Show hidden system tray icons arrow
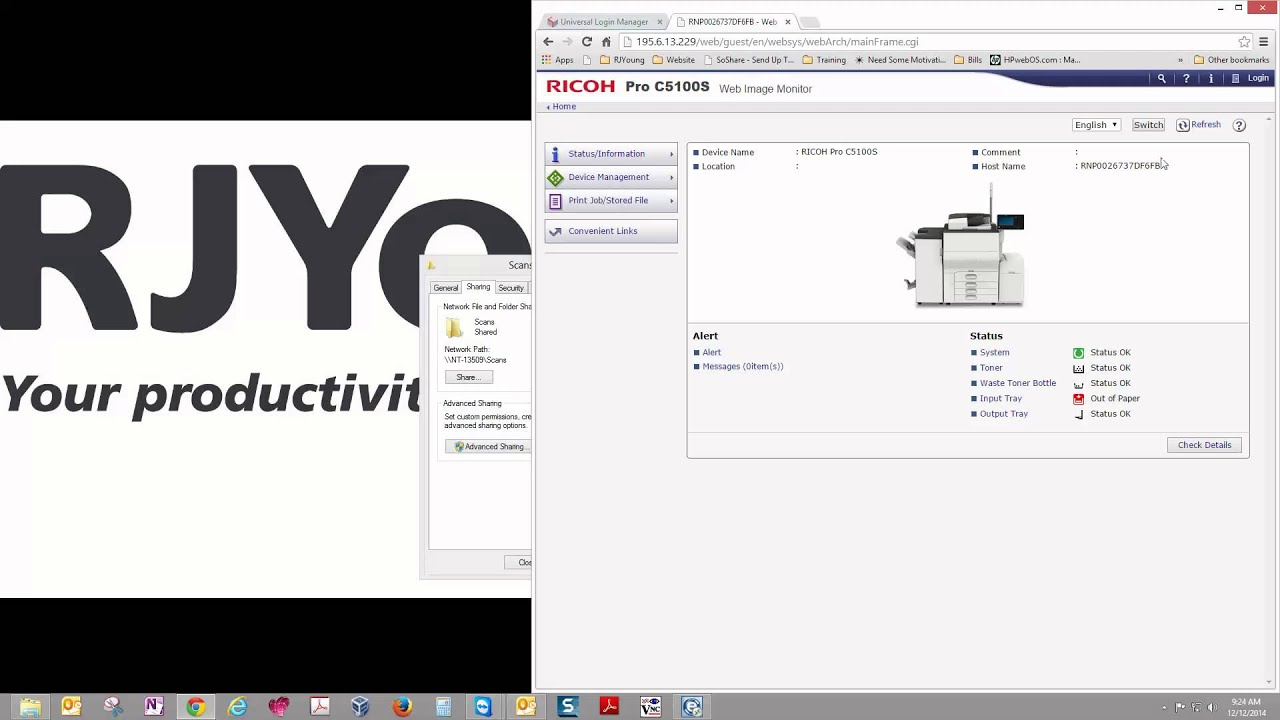This screenshot has width=1280, height=720. coord(1165,707)
